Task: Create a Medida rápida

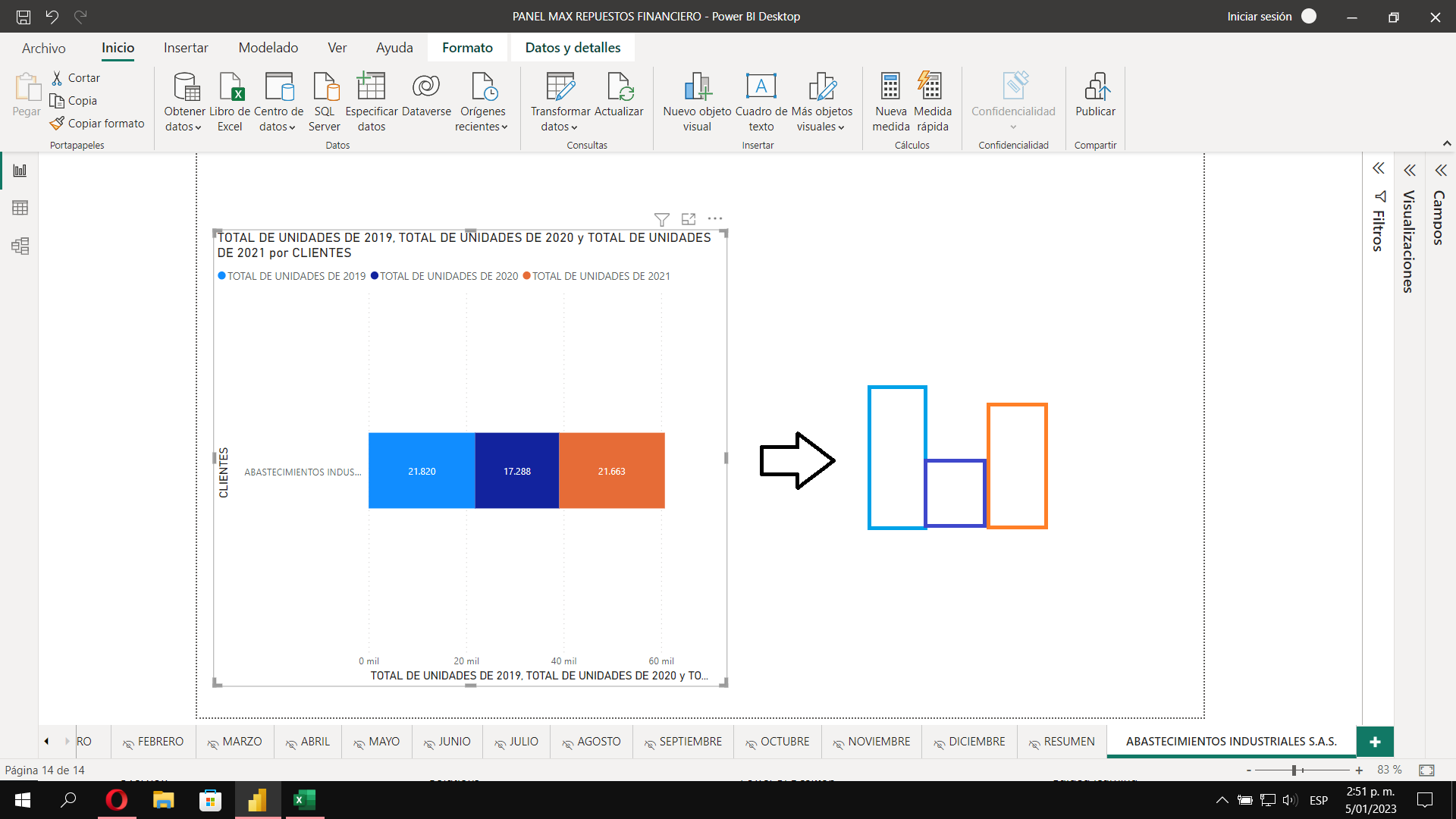Action: [x=932, y=102]
